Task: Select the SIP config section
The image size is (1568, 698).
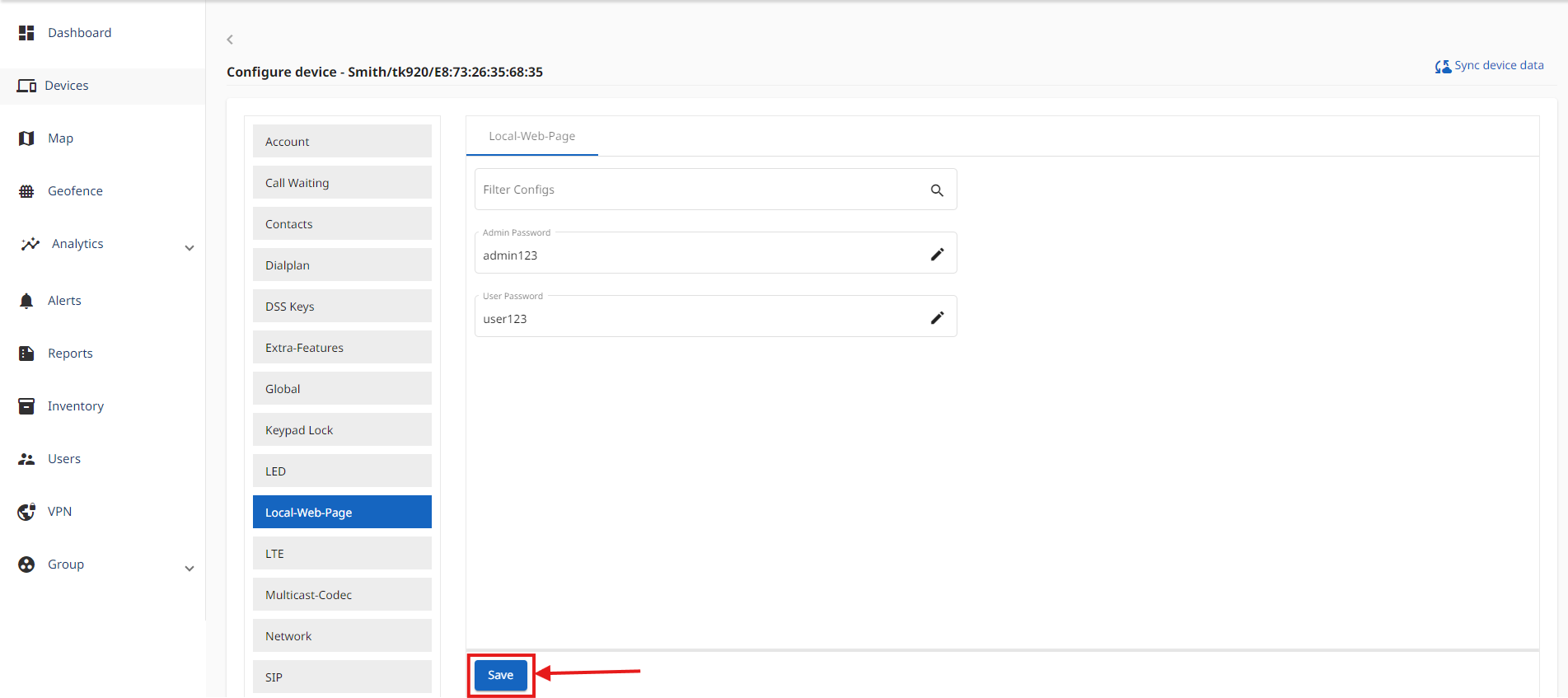Action: pos(342,677)
